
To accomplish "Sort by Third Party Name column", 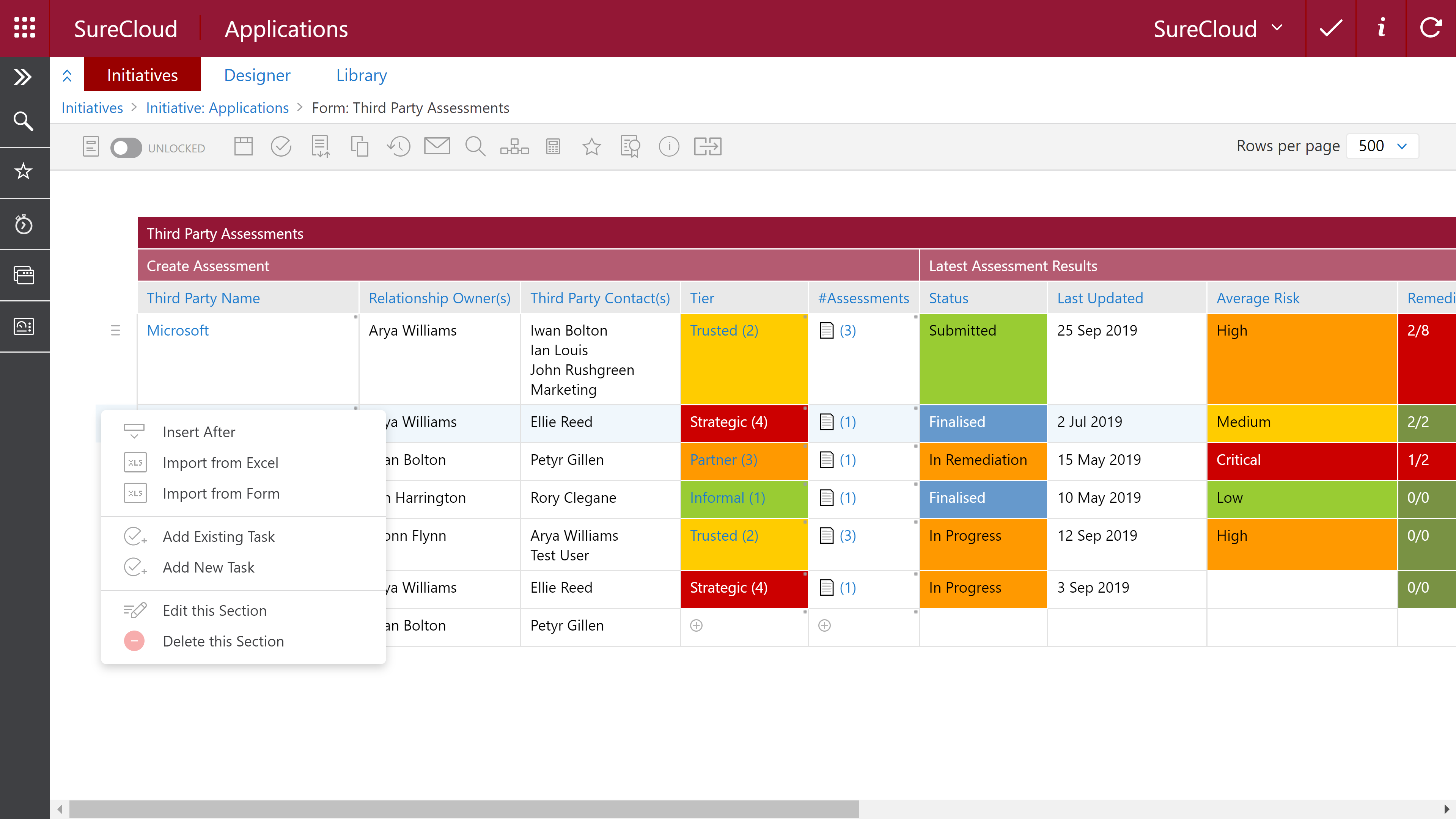I will click(203, 298).
